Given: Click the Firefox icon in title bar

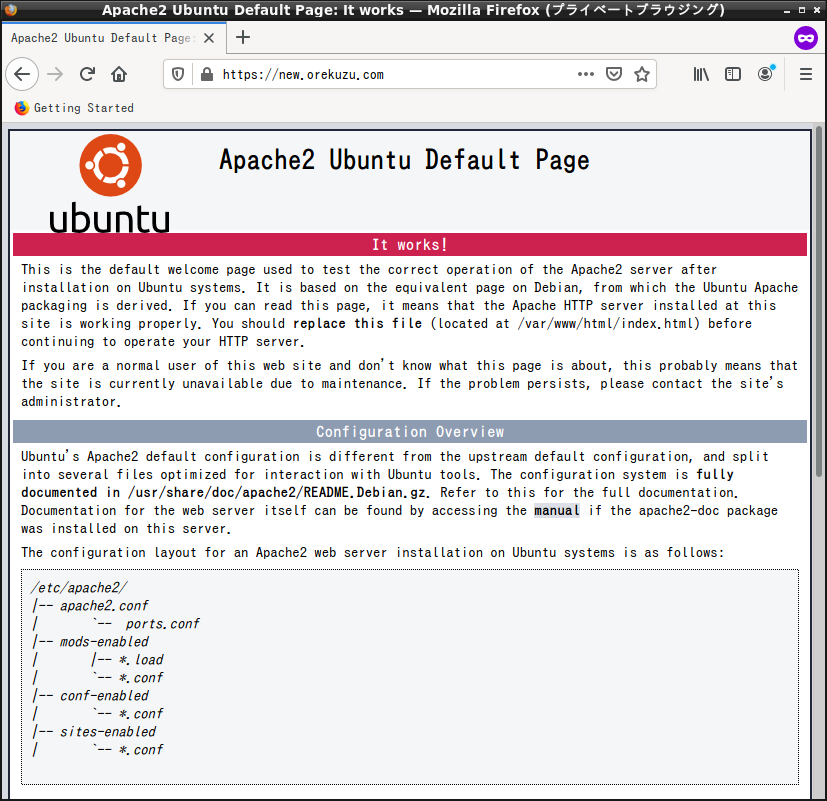Looking at the screenshot, I should [11, 10].
